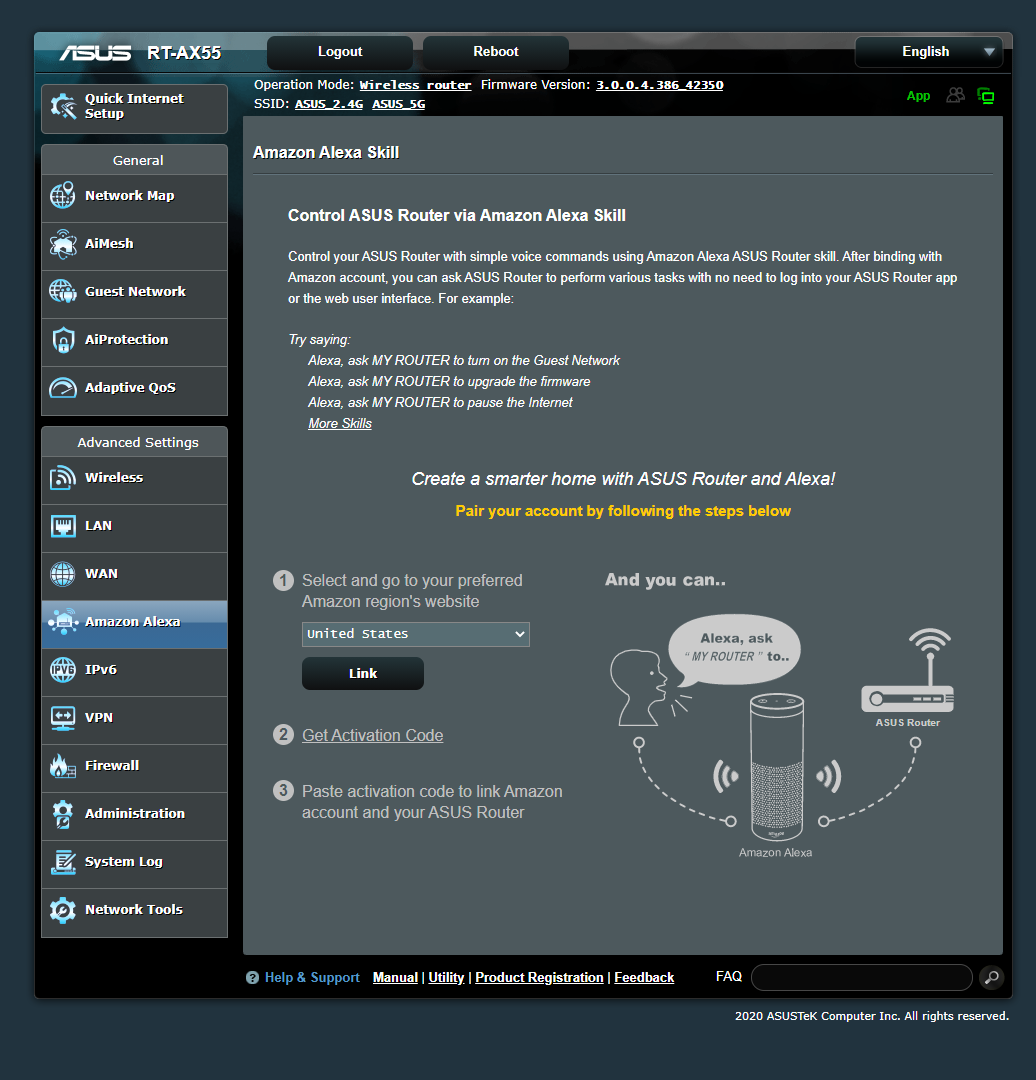
Task: Click the Network Tools icon
Action: pyautogui.click(x=63, y=910)
